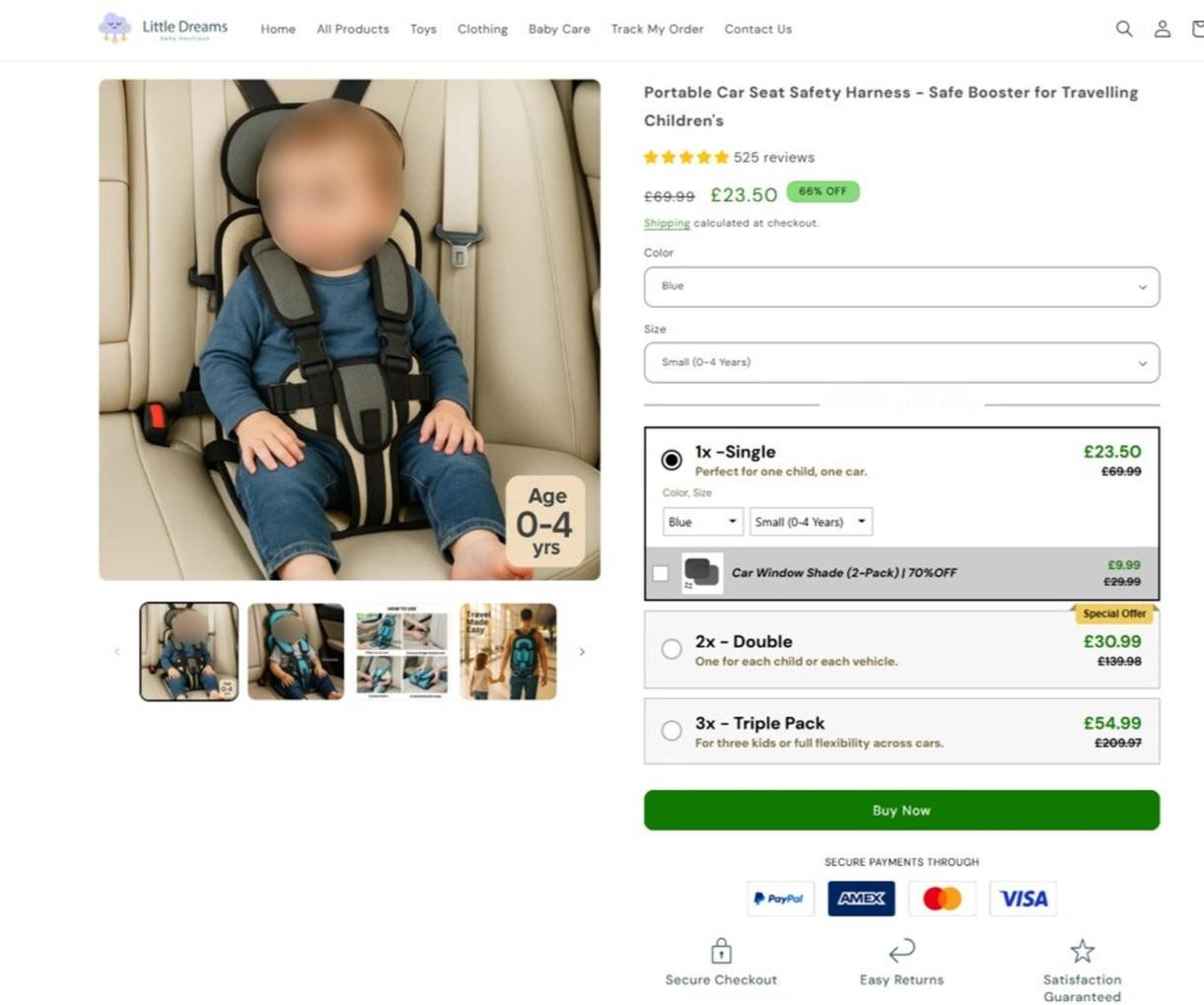The image size is (1204, 1005).
Task: View the travel backpack thumbnail image
Action: (508, 652)
